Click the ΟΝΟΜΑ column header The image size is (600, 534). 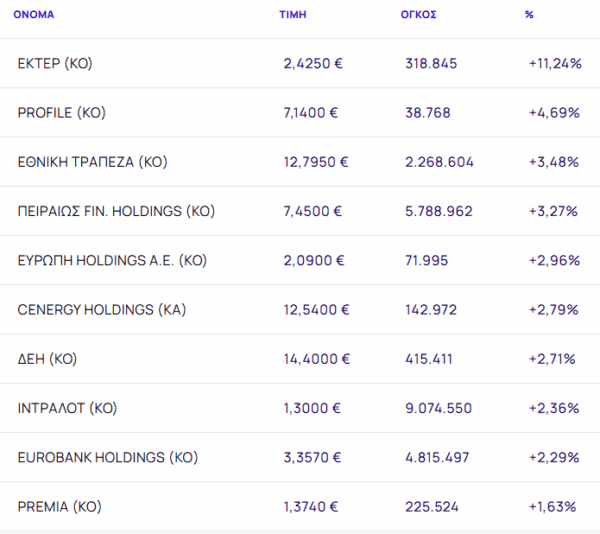click(34, 15)
